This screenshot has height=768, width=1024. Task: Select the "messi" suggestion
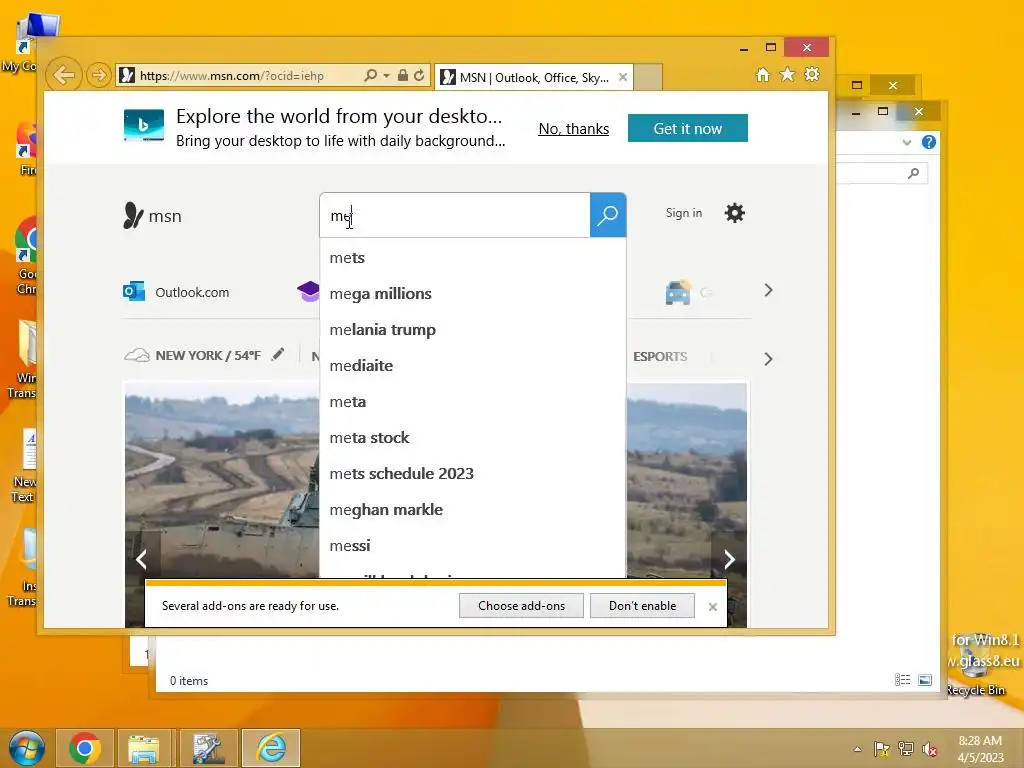point(473,545)
